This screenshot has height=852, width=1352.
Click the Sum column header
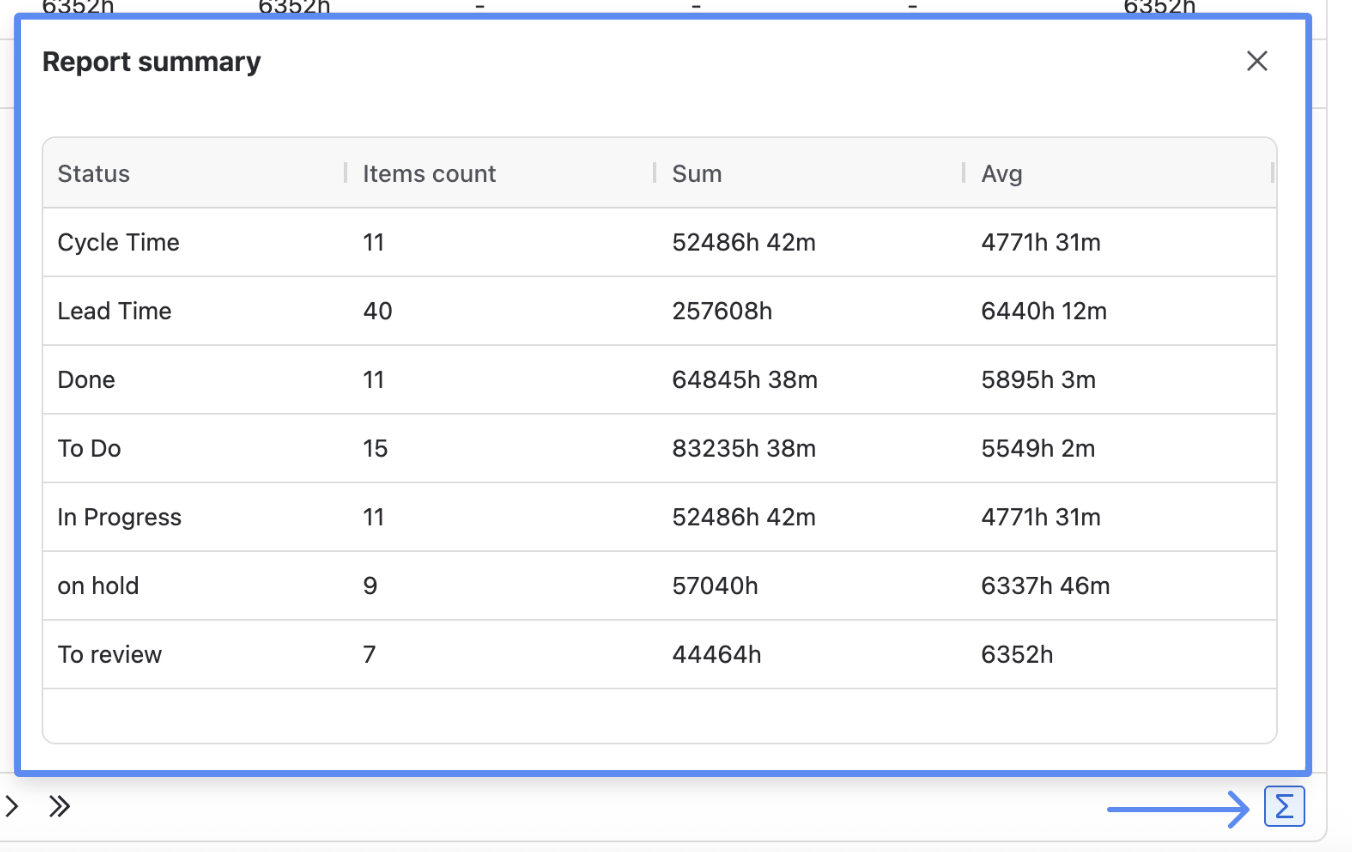pyautogui.click(x=697, y=174)
